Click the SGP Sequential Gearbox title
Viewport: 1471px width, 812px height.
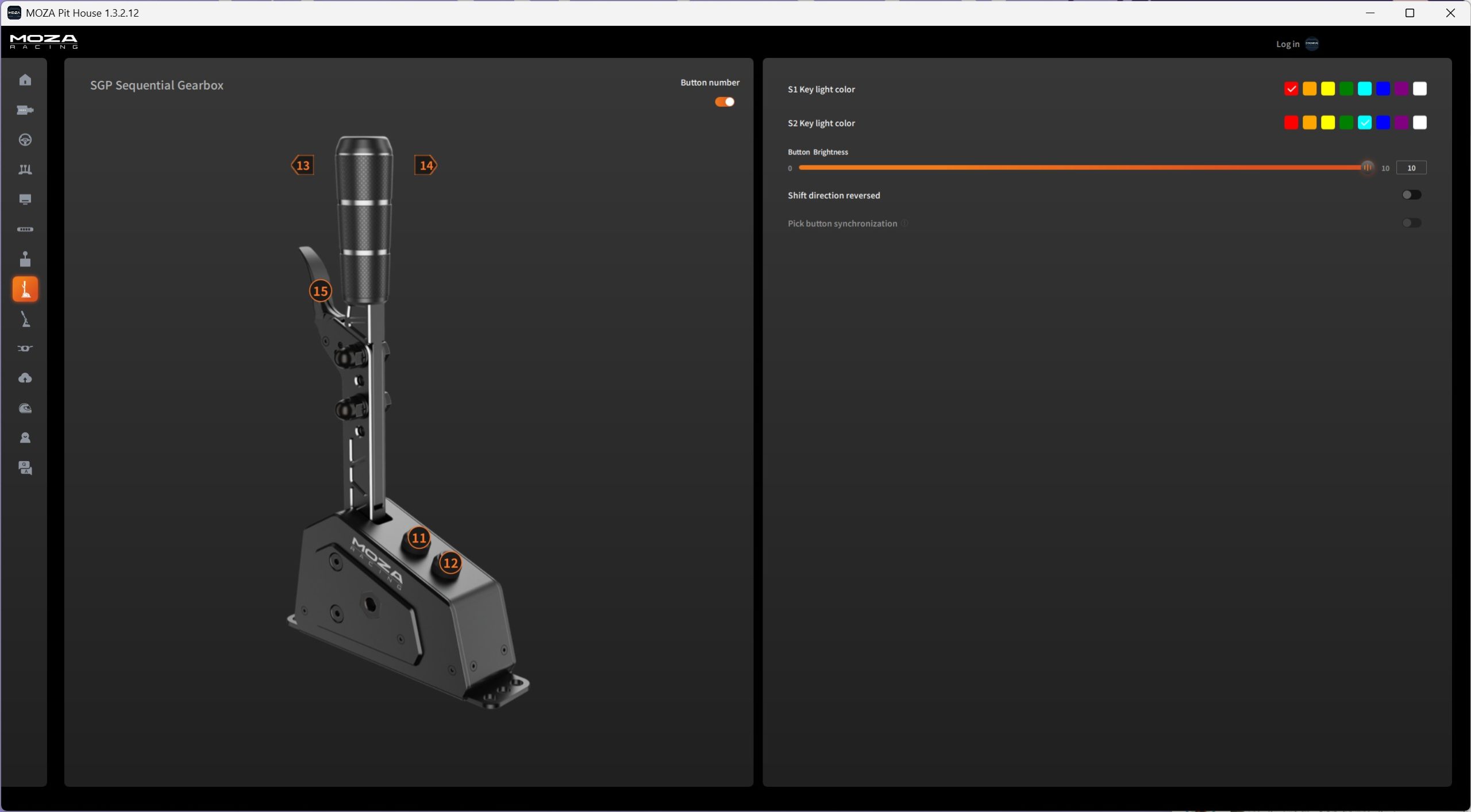click(157, 86)
